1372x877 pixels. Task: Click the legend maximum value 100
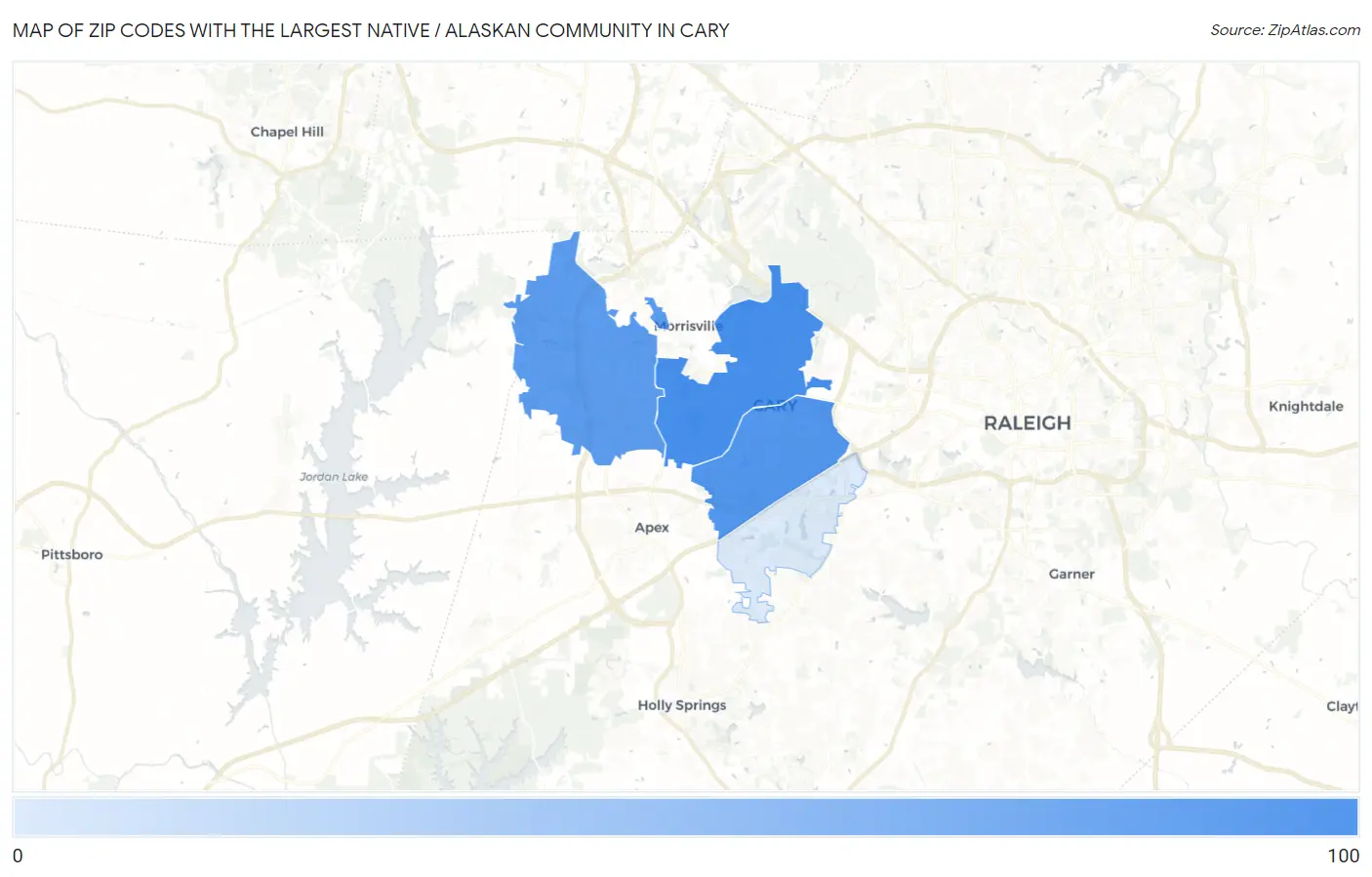coord(1343,856)
